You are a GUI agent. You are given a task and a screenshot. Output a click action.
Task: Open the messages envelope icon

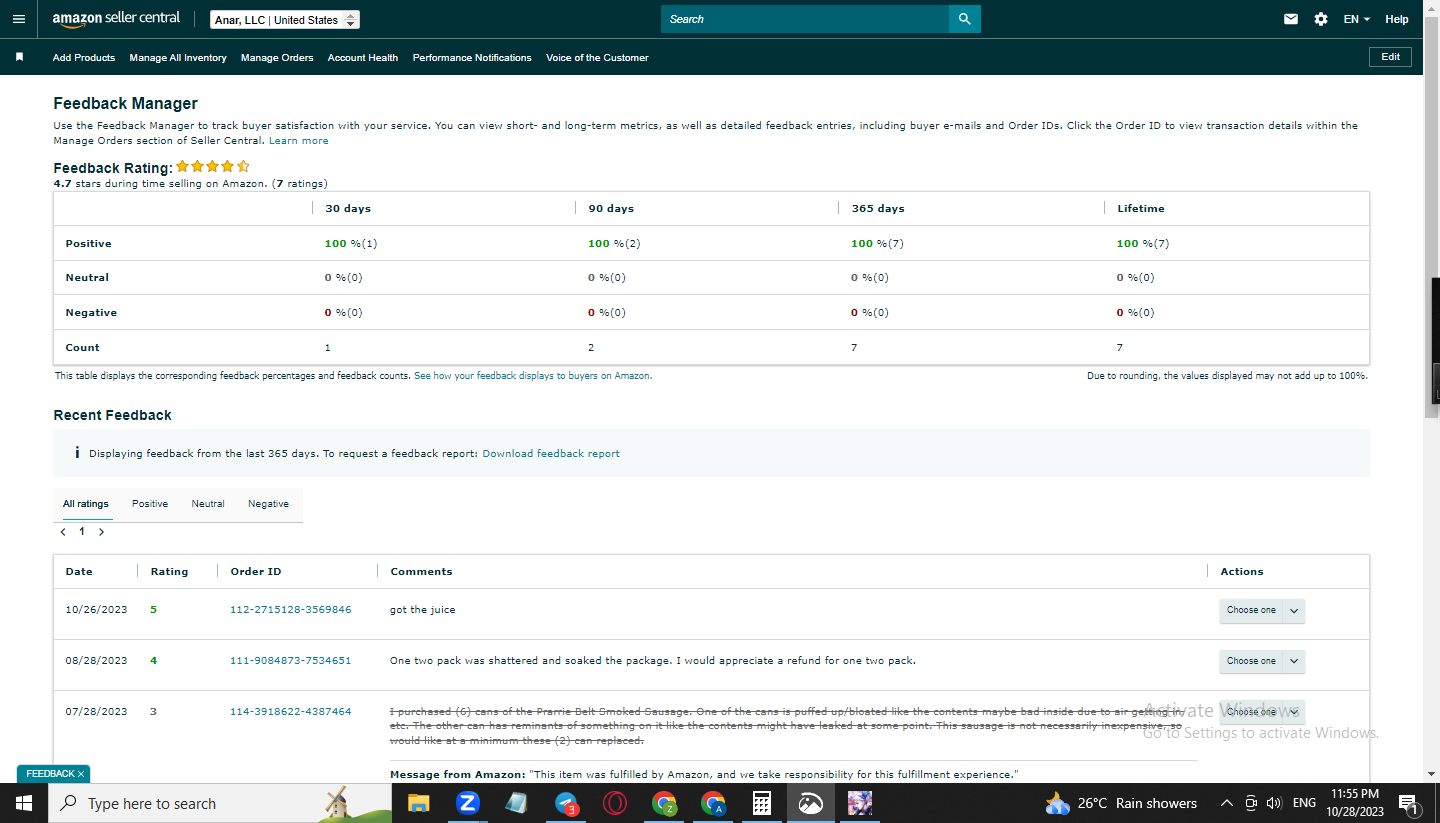point(1291,19)
